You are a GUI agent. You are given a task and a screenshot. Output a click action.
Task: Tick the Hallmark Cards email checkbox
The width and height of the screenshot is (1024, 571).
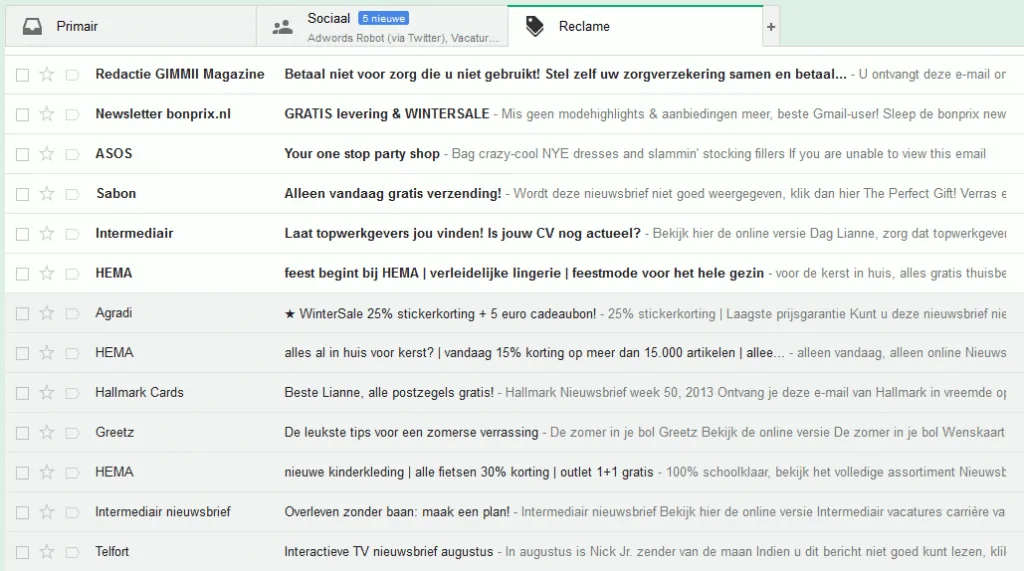click(22, 393)
